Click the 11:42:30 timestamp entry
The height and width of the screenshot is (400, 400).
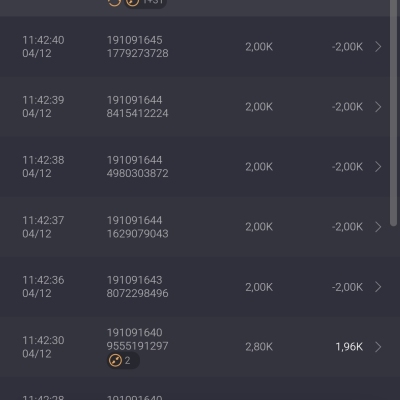[x=43, y=347]
